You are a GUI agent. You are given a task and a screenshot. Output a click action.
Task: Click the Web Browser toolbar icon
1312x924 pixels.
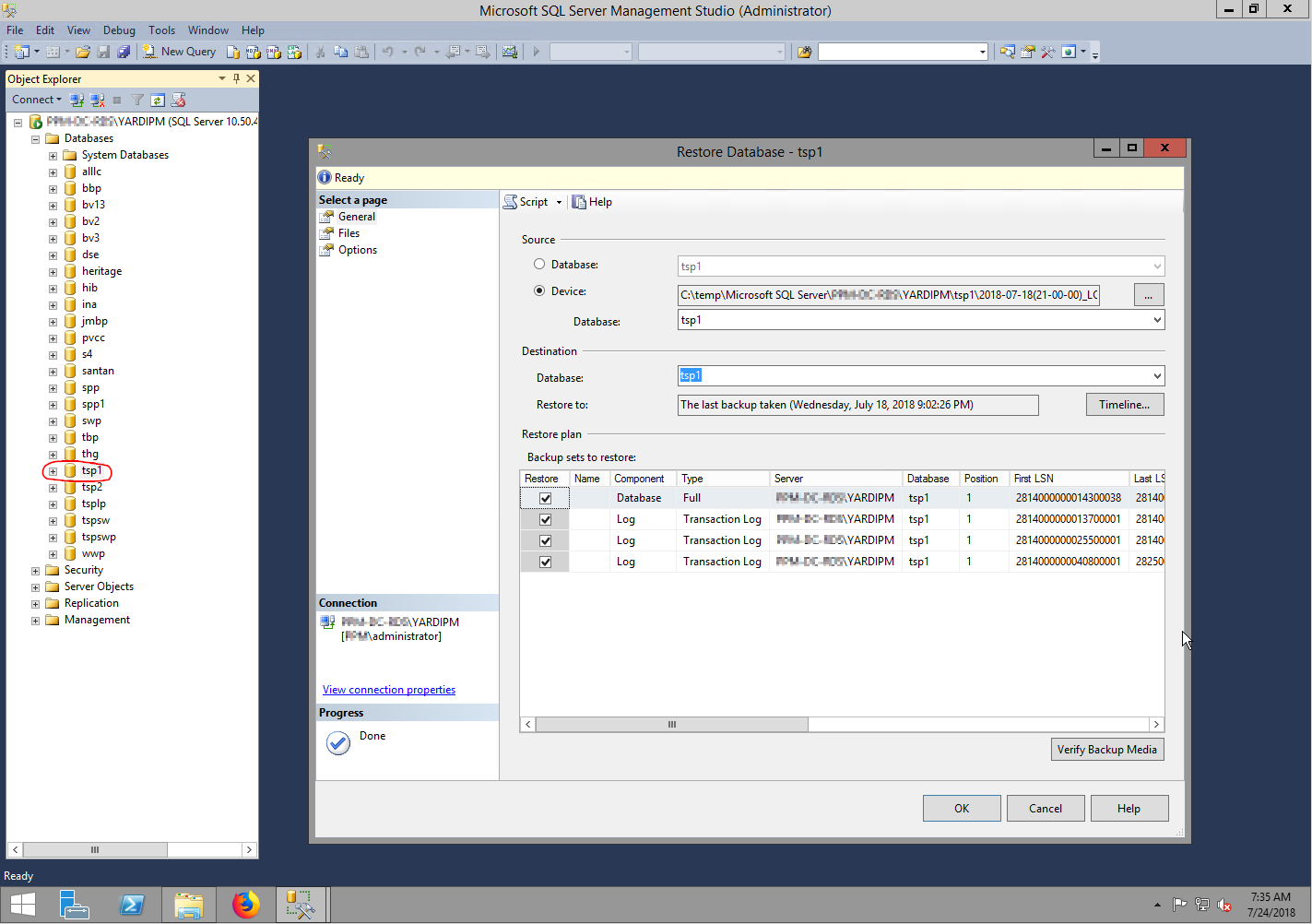tap(1069, 52)
